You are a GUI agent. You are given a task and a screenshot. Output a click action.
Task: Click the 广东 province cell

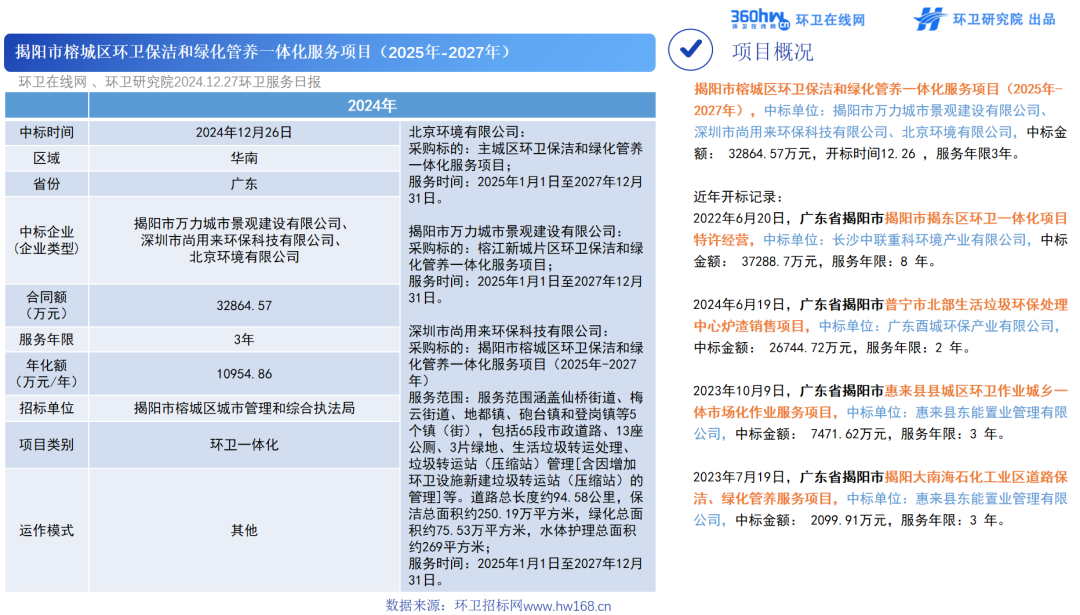pos(244,184)
